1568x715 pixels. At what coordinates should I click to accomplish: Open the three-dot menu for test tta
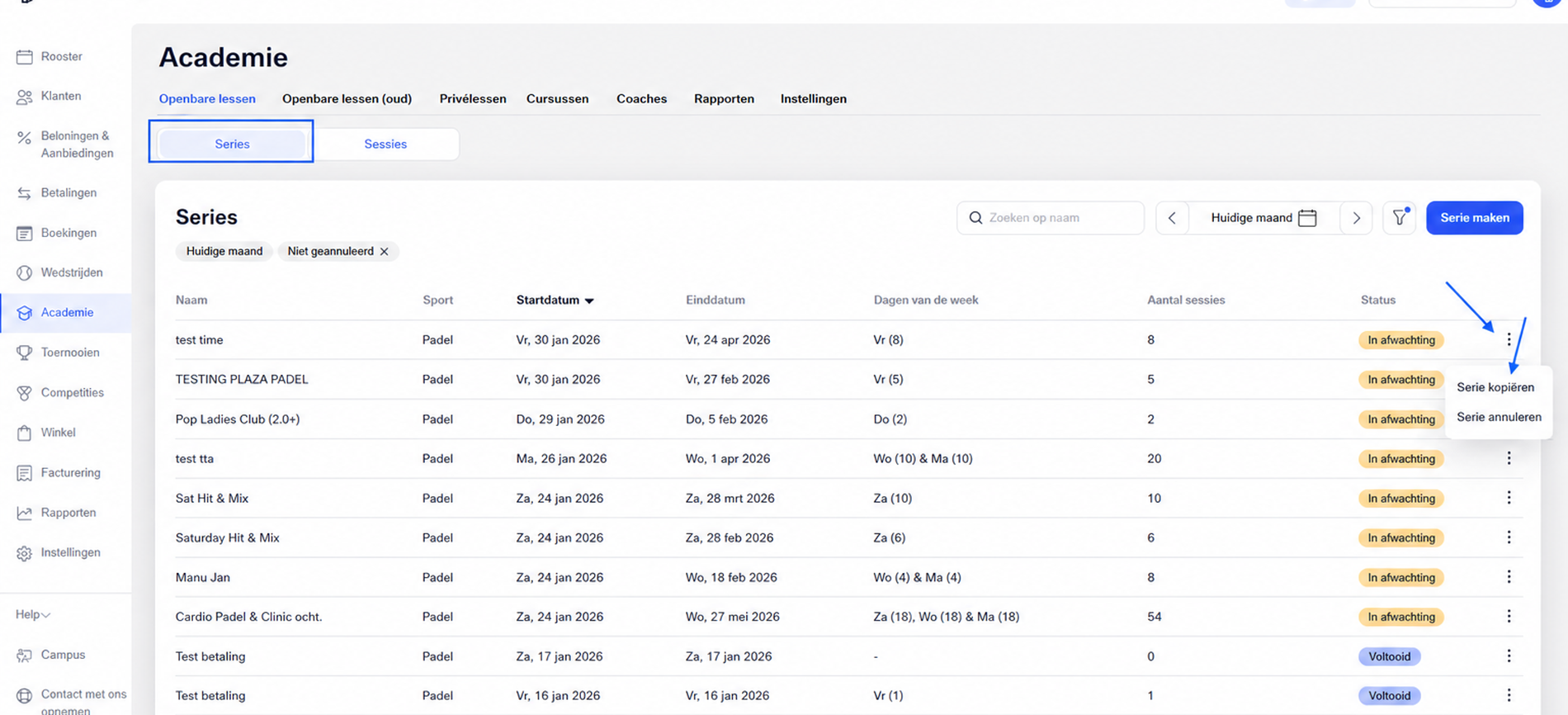(x=1509, y=458)
